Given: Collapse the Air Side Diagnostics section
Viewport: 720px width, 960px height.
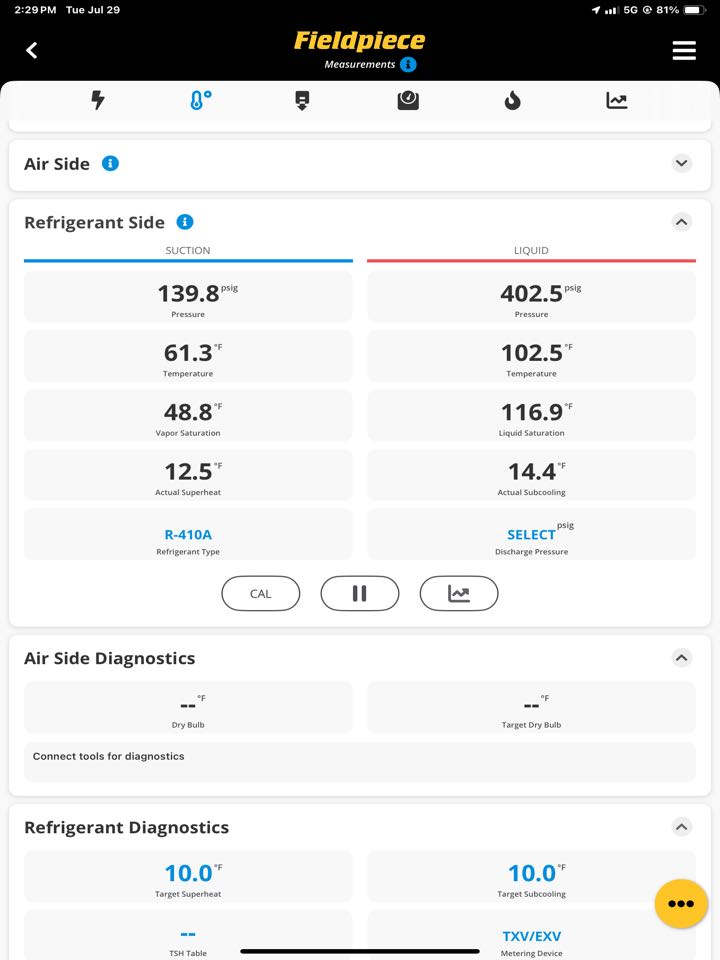Looking at the screenshot, I should pyautogui.click(x=682, y=658).
